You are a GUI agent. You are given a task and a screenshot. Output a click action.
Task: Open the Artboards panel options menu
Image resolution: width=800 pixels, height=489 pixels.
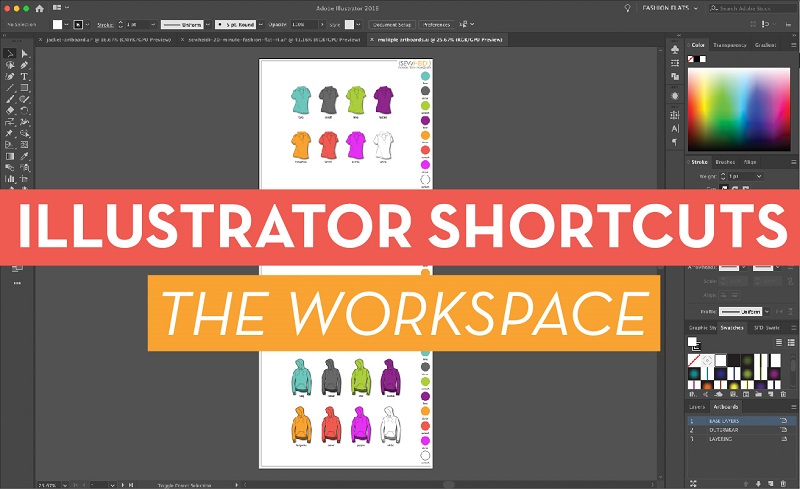[x=793, y=407]
